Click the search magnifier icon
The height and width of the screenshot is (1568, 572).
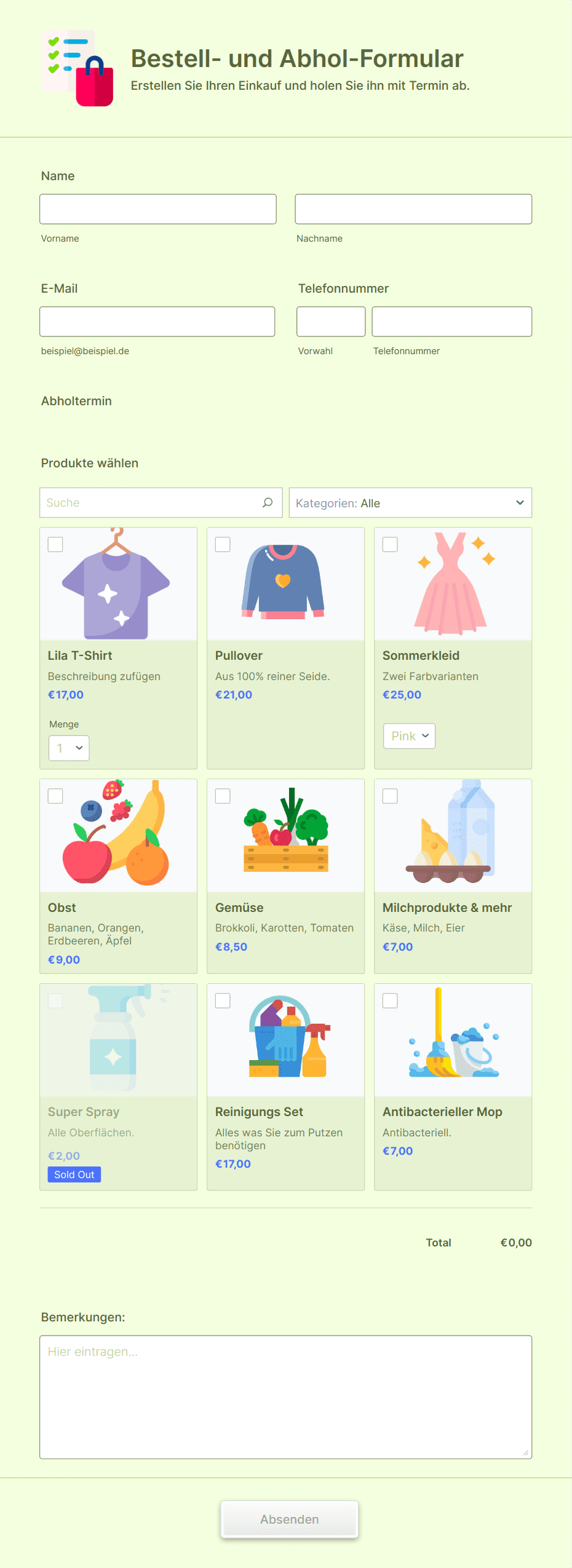268,502
